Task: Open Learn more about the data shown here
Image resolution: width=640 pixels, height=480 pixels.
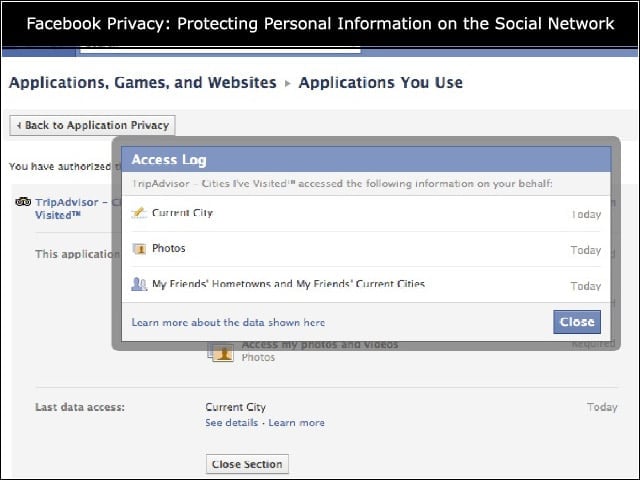Action: point(228,322)
